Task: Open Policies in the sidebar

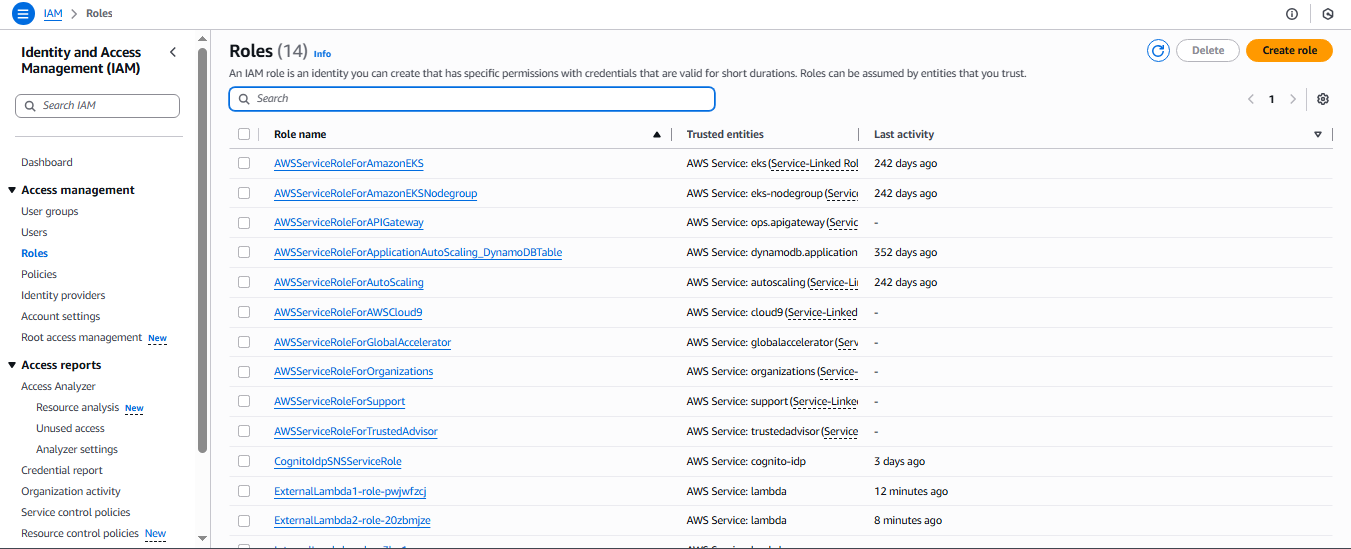Action: tap(39, 274)
